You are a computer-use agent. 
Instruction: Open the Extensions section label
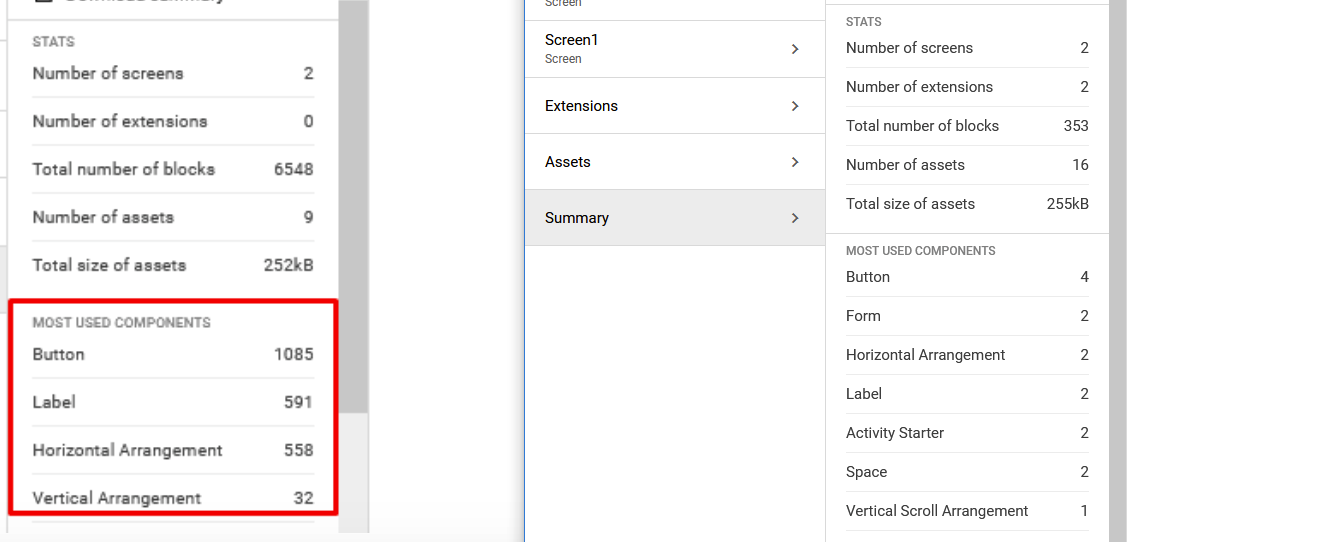[581, 106]
